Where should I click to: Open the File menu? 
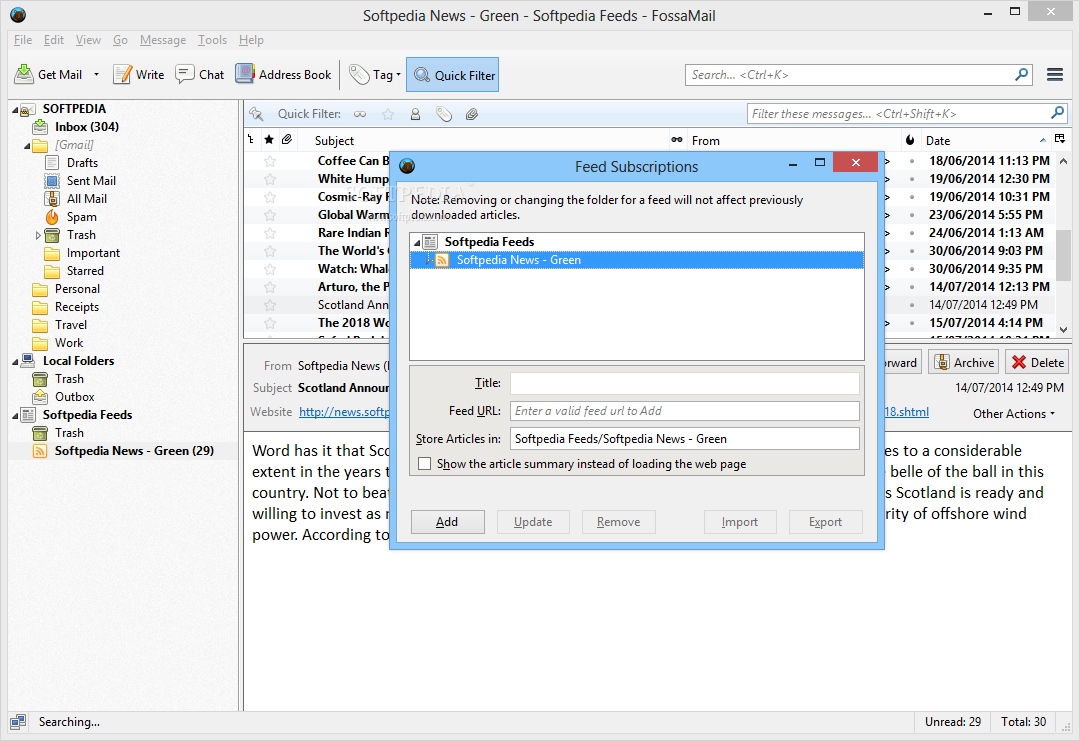click(23, 40)
